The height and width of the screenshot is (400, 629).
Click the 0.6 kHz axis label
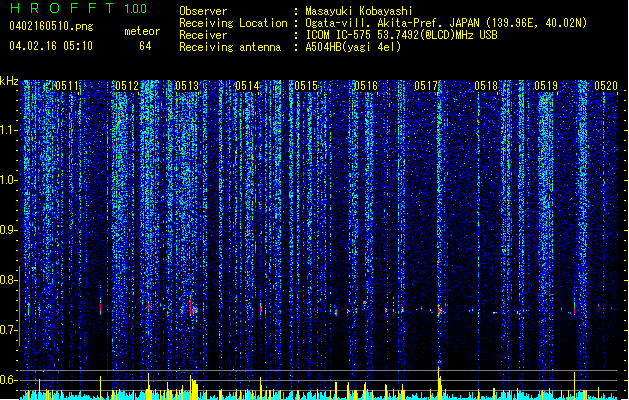8,380
